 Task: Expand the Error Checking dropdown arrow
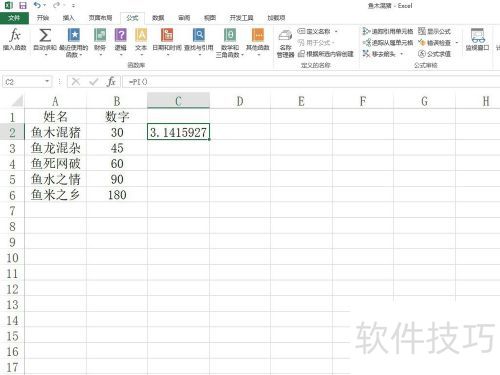coord(457,43)
